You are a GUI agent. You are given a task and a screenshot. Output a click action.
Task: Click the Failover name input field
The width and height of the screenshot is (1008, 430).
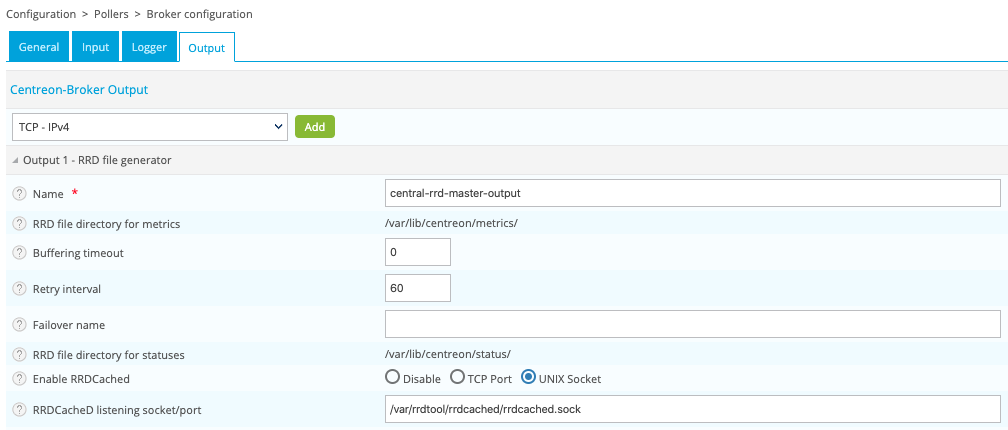[693, 324]
